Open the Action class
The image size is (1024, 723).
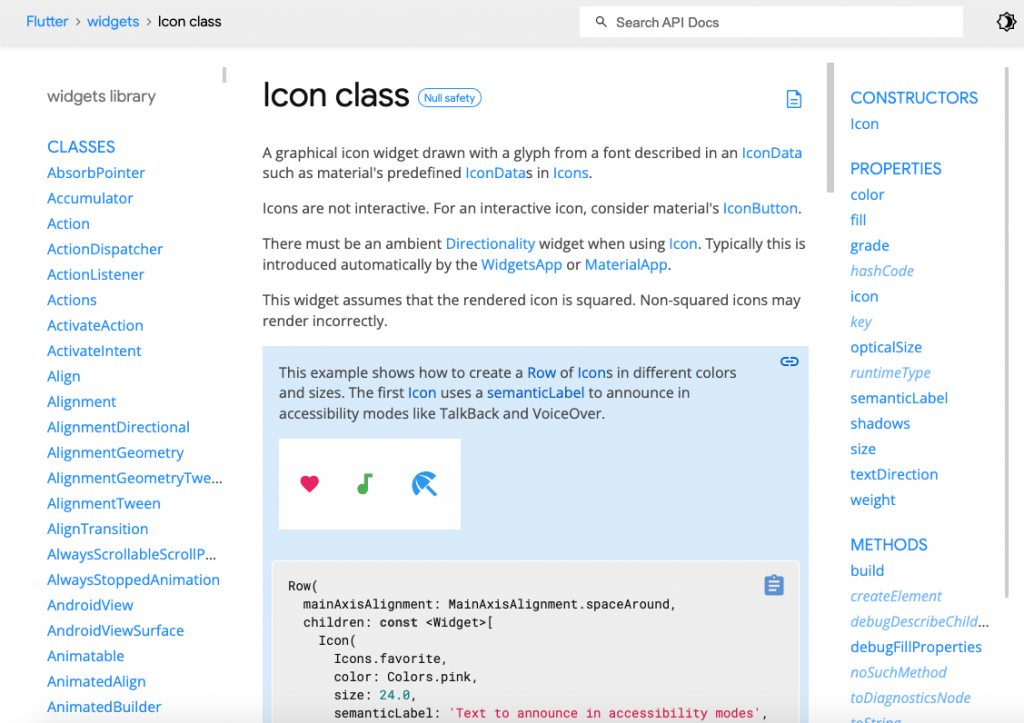[68, 224]
